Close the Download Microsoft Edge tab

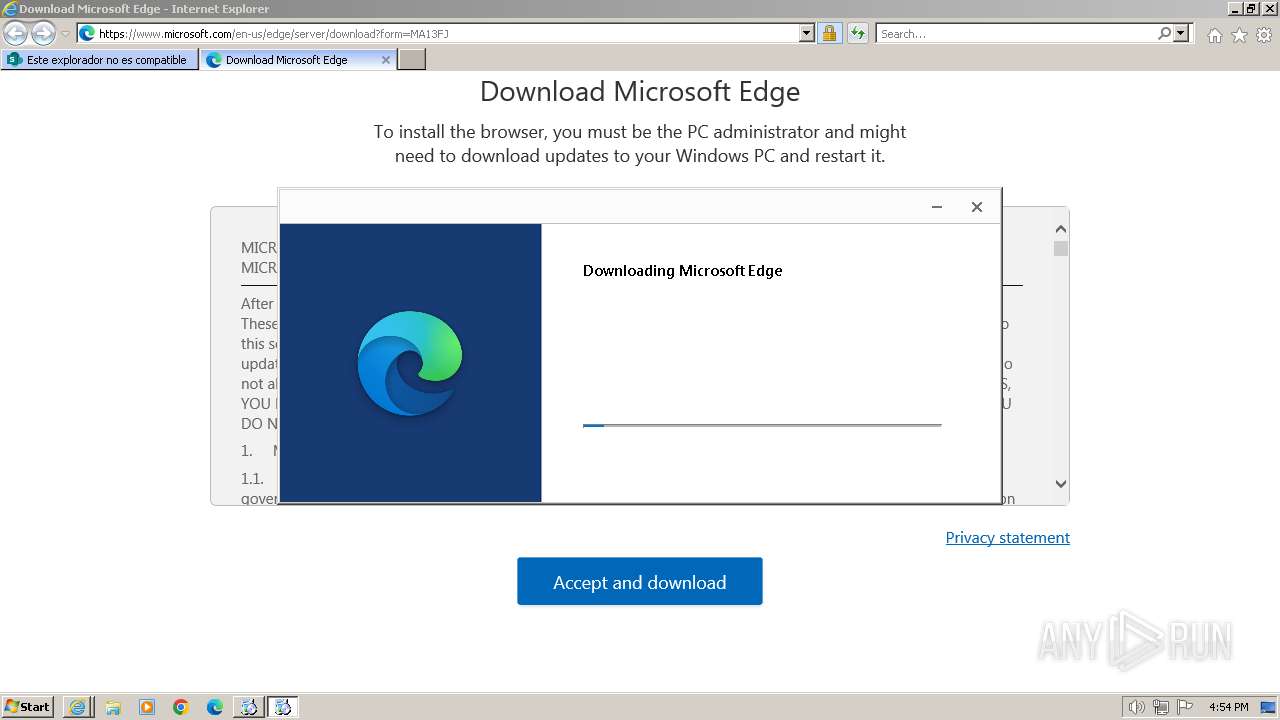click(386, 60)
